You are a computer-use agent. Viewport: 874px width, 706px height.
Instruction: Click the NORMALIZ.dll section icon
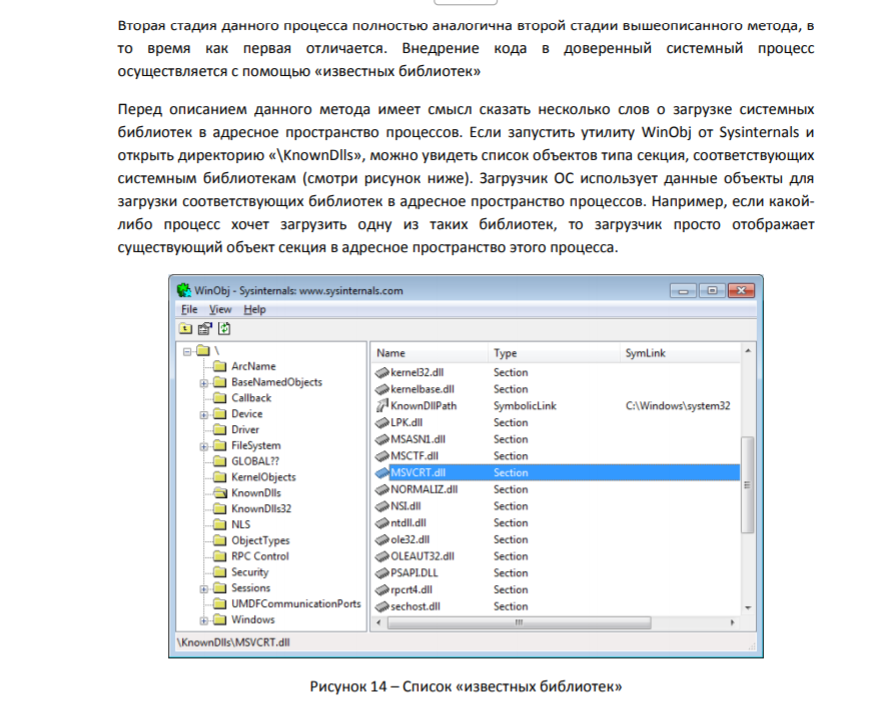click(x=382, y=489)
